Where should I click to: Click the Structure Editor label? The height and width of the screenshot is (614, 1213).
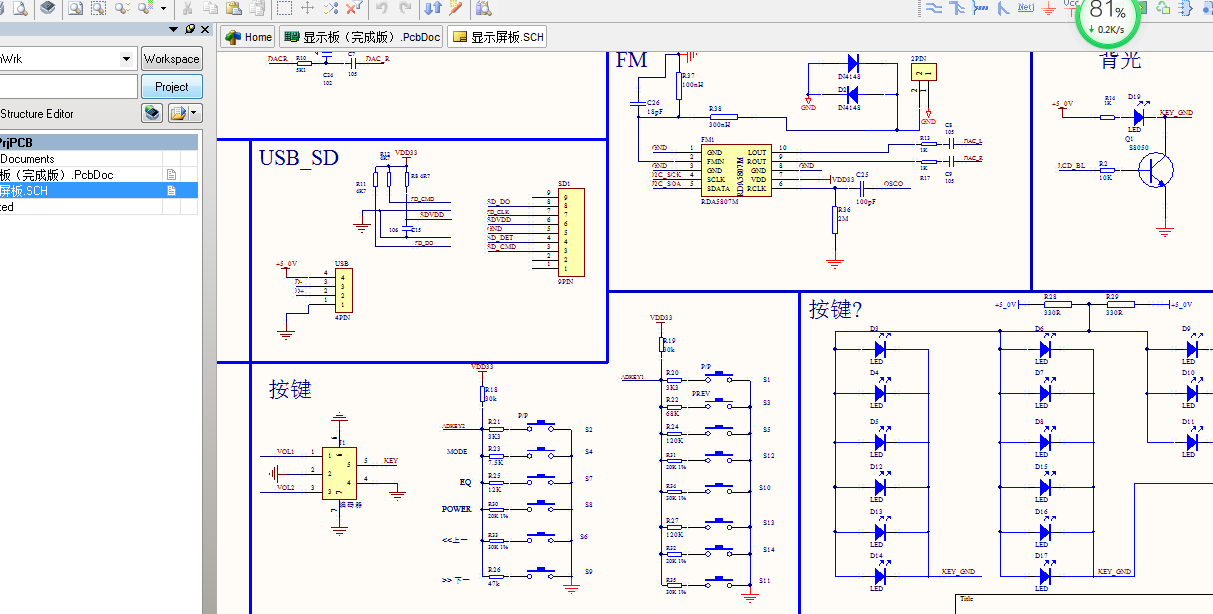(x=37, y=114)
